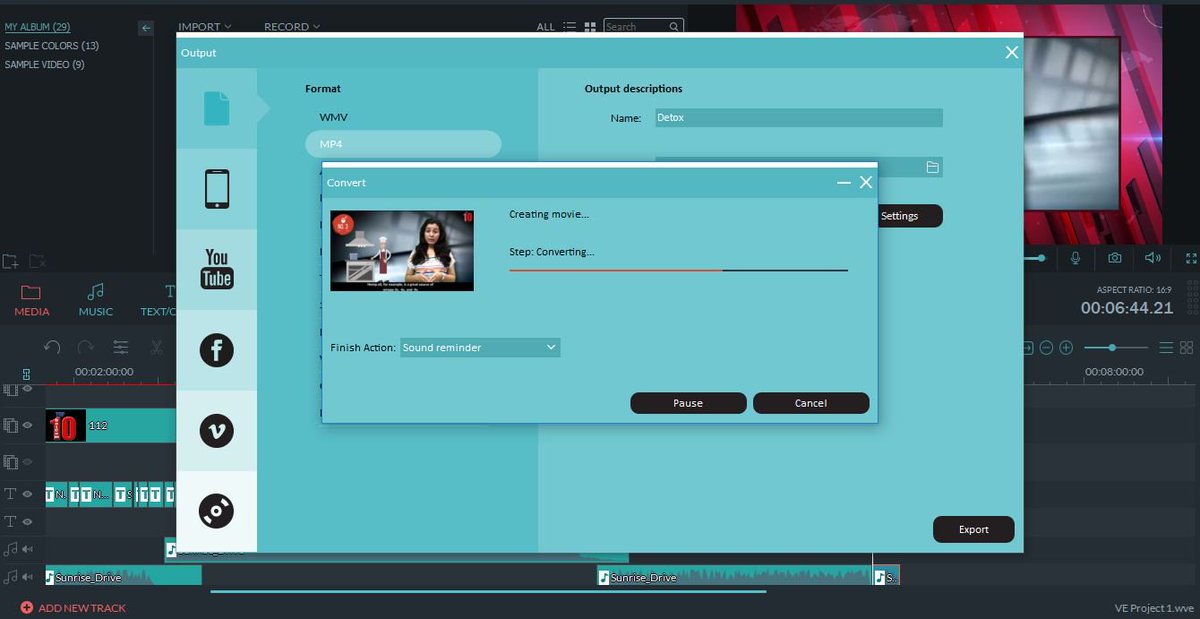
Task: Select clip 112 on the timeline
Action: (111, 425)
